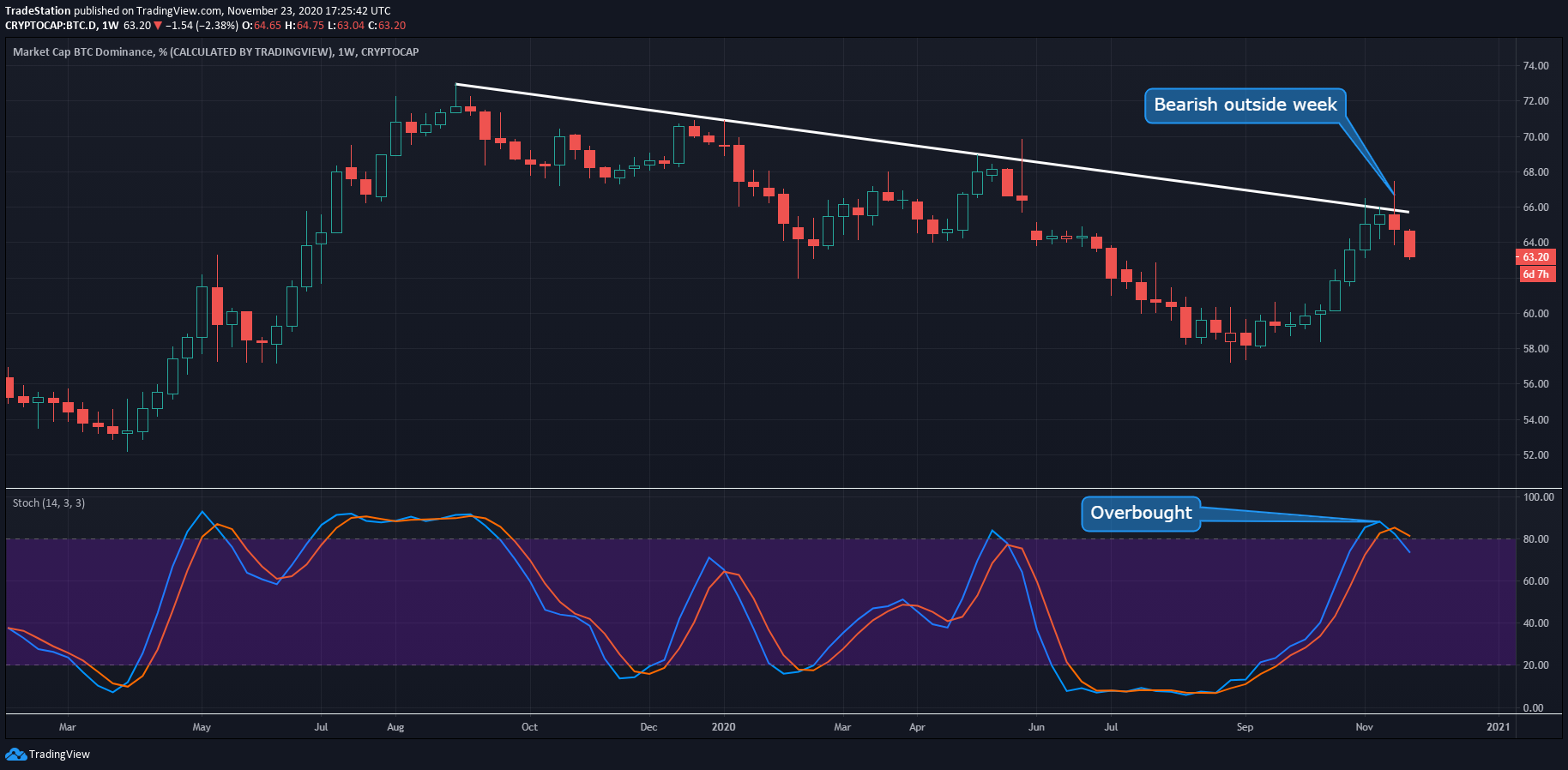Click the 6d 7h countdown label
The width and height of the screenshot is (1568, 770).
[x=1536, y=274]
